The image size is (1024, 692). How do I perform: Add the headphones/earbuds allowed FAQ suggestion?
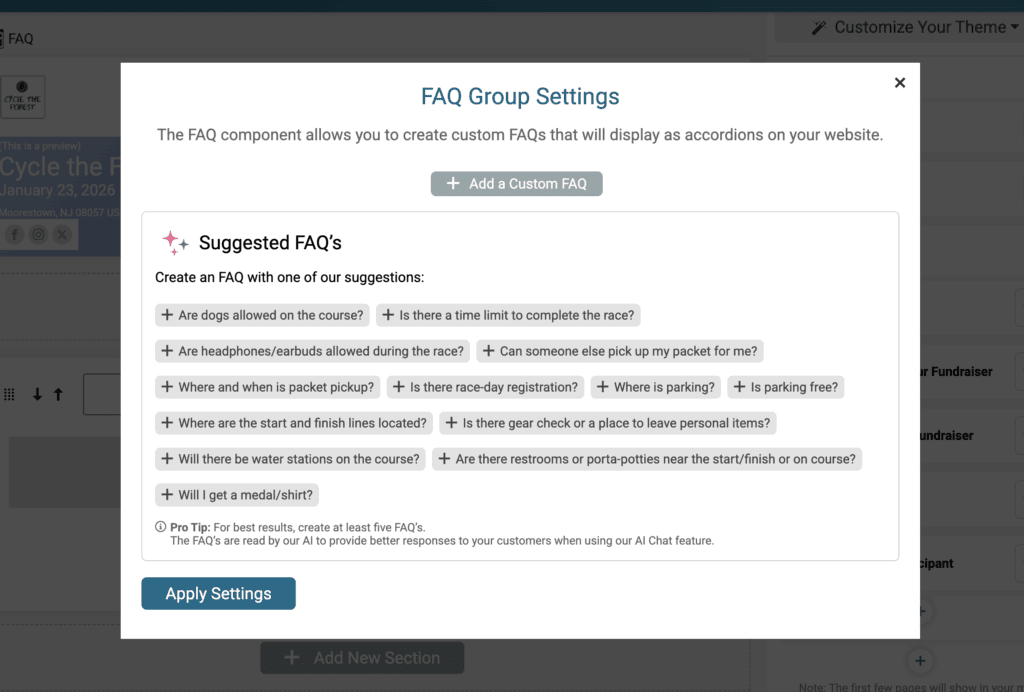click(x=312, y=351)
